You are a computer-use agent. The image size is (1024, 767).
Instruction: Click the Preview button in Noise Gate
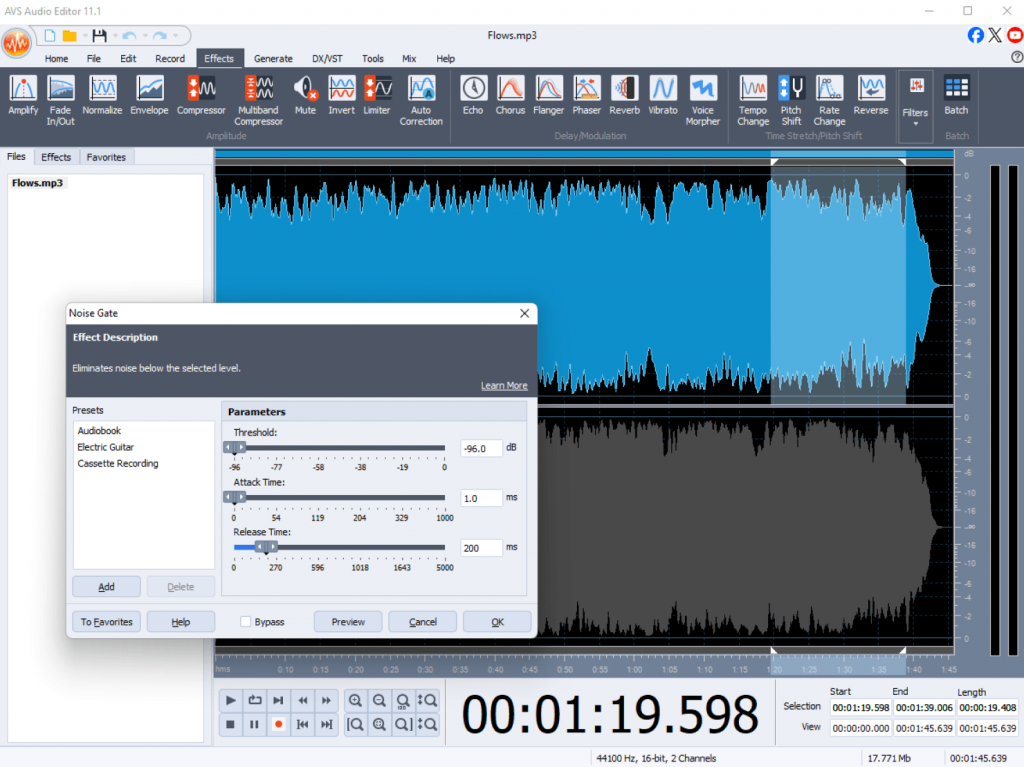348,622
